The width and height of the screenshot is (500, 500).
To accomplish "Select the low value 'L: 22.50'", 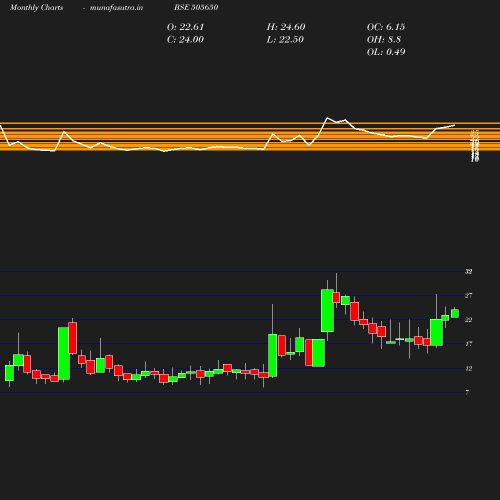I will 285,40.
